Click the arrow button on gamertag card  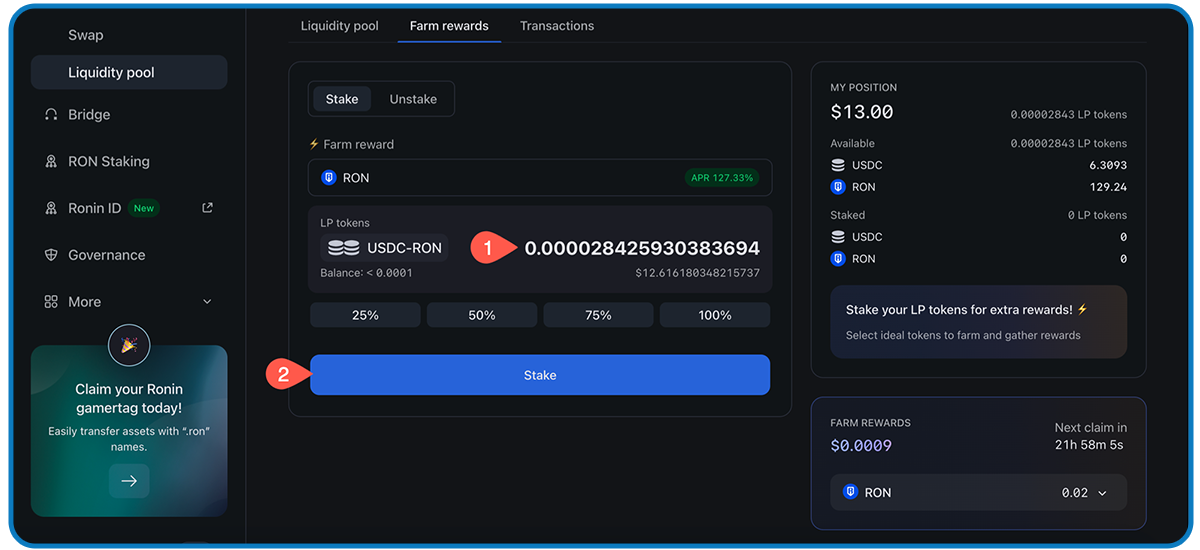pyautogui.click(x=129, y=481)
